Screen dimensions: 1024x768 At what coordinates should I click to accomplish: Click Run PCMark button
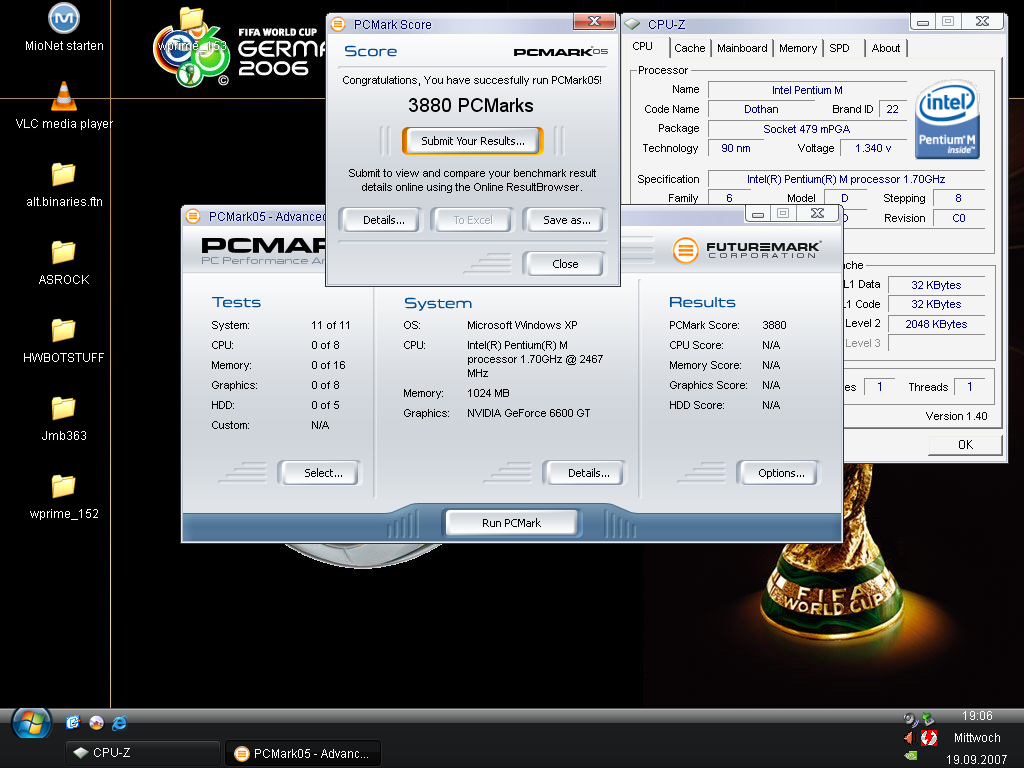[511, 522]
